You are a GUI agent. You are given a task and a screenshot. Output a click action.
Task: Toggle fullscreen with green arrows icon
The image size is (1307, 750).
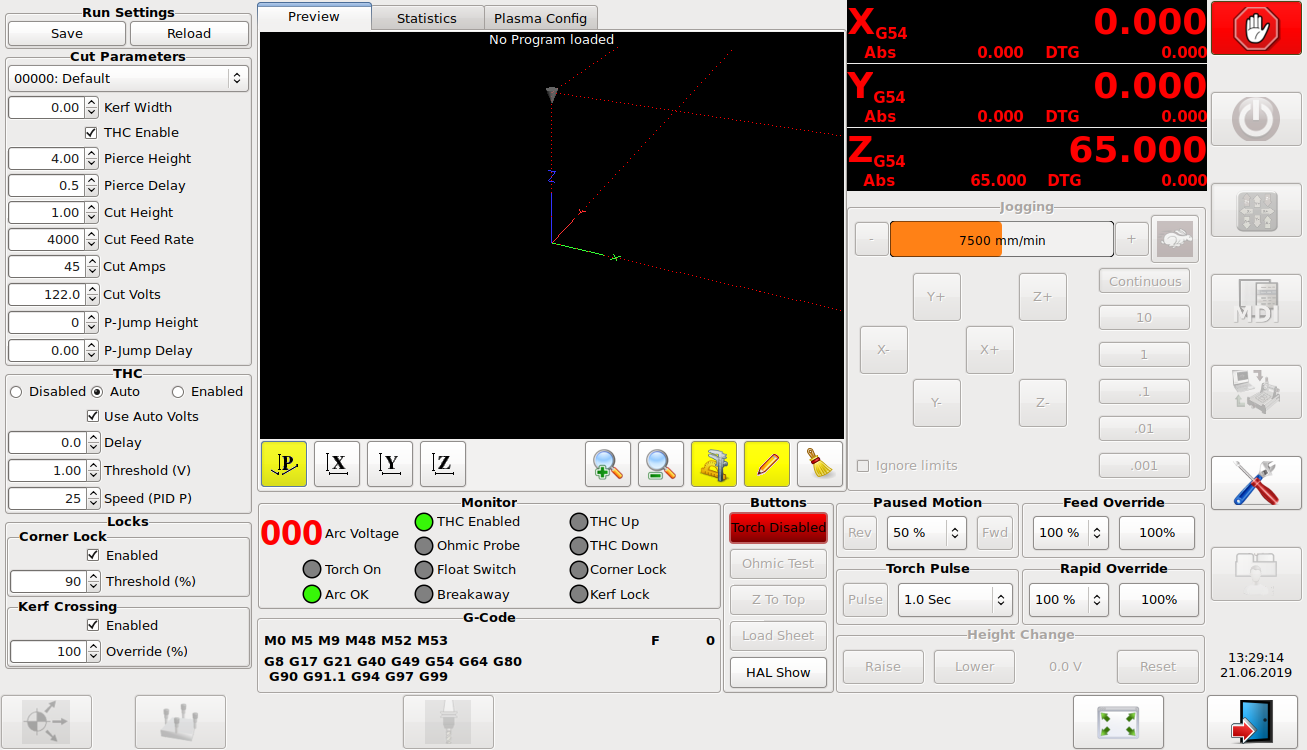1118,722
